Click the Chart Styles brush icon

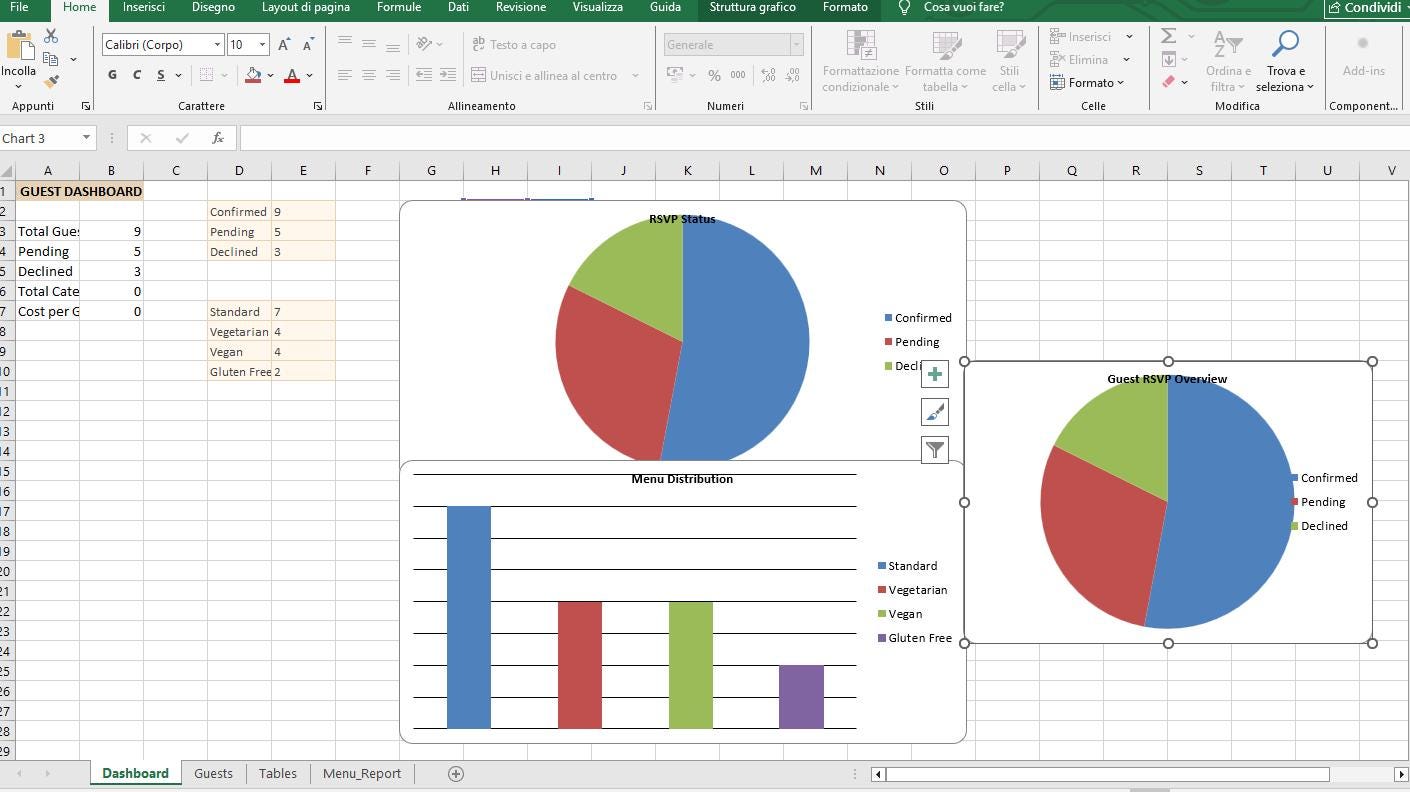[934, 411]
